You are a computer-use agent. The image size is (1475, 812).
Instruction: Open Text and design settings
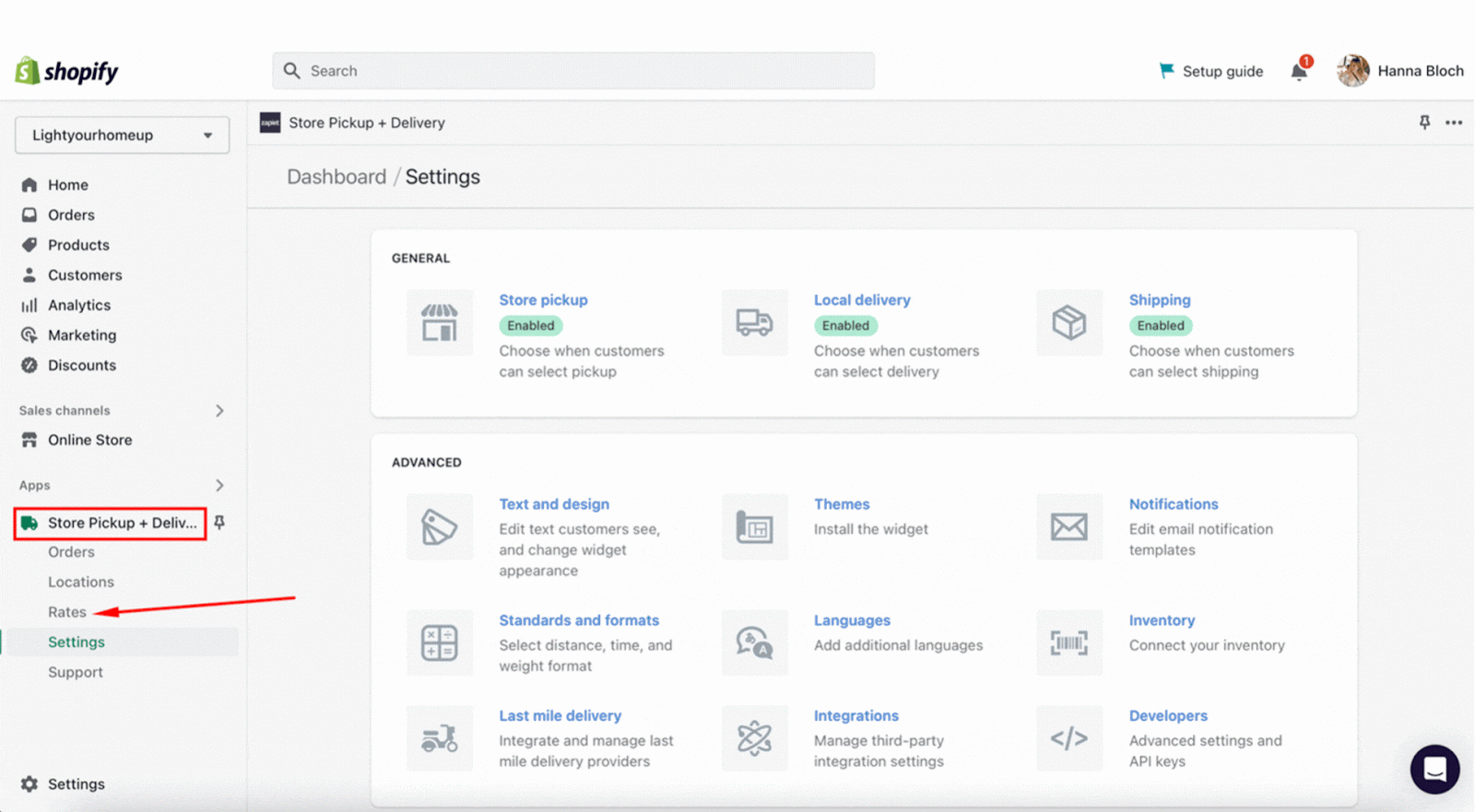click(x=554, y=505)
